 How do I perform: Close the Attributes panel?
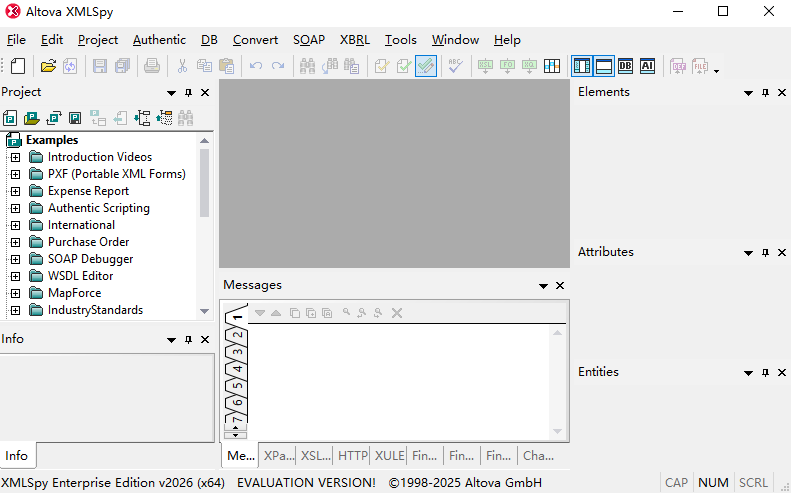point(782,252)
